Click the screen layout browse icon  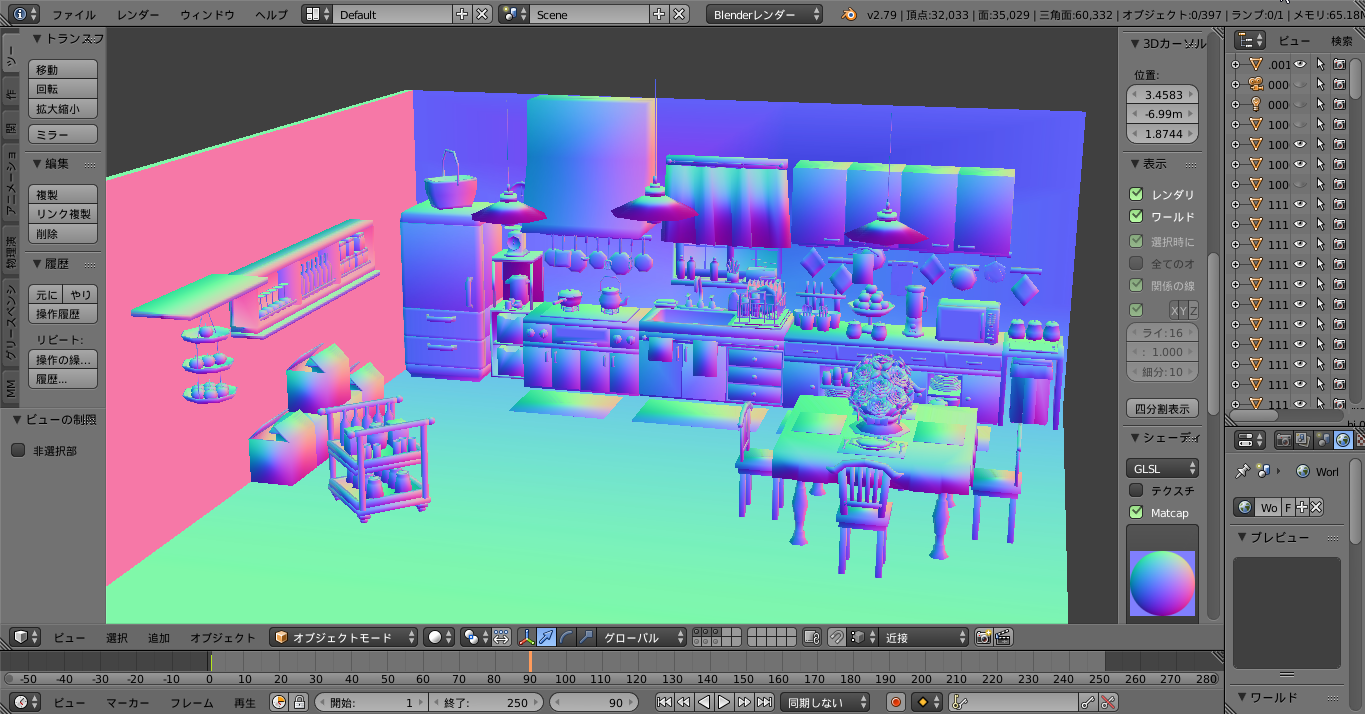tap(317, 14)
